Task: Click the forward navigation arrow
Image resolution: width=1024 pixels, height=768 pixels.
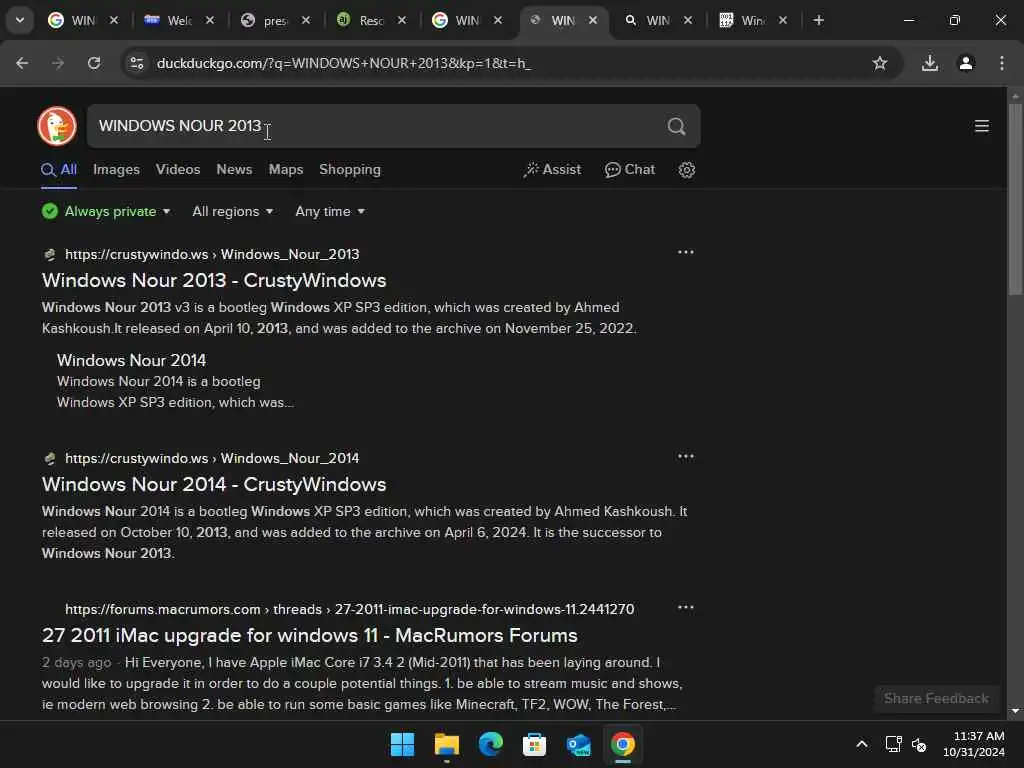Action: (58, 63)
